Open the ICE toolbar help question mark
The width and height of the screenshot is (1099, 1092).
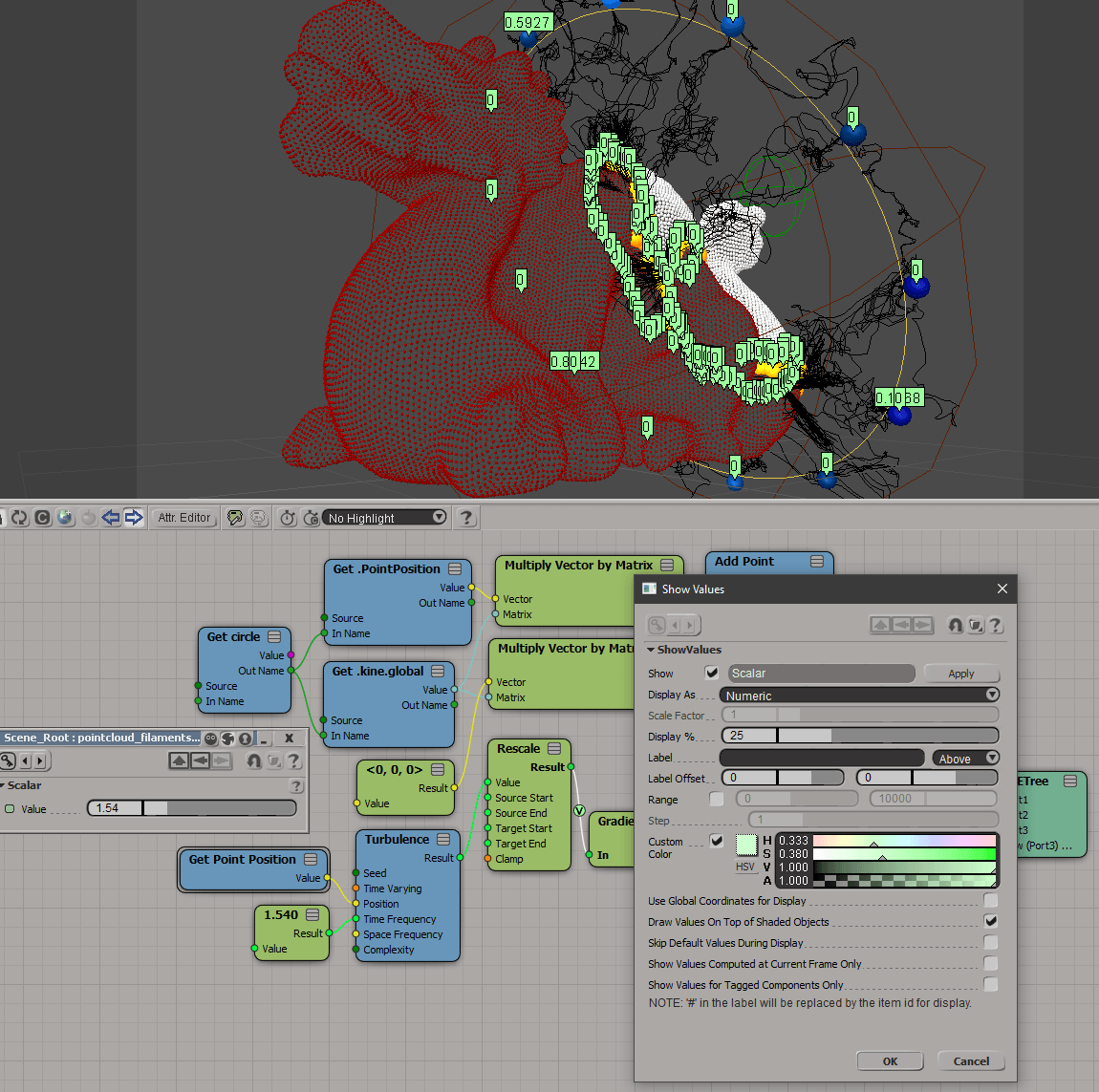click(x=466, y=518)
